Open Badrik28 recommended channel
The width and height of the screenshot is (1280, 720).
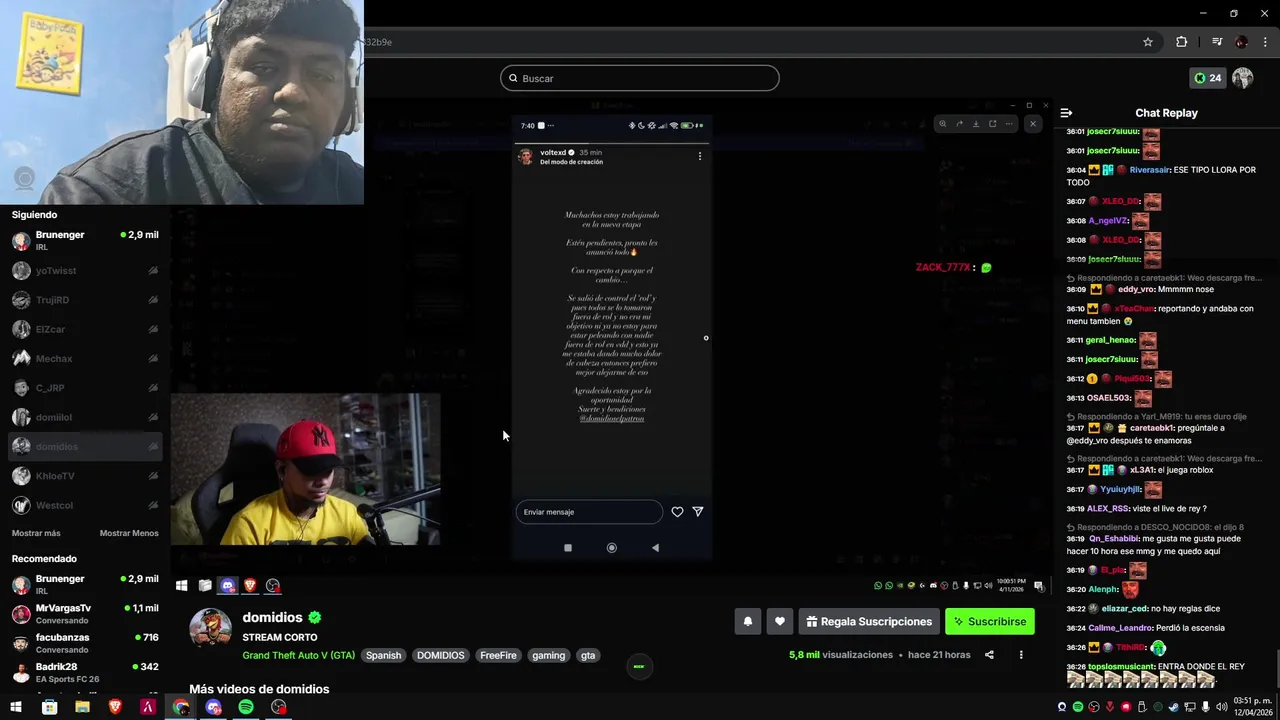point(85,672)
